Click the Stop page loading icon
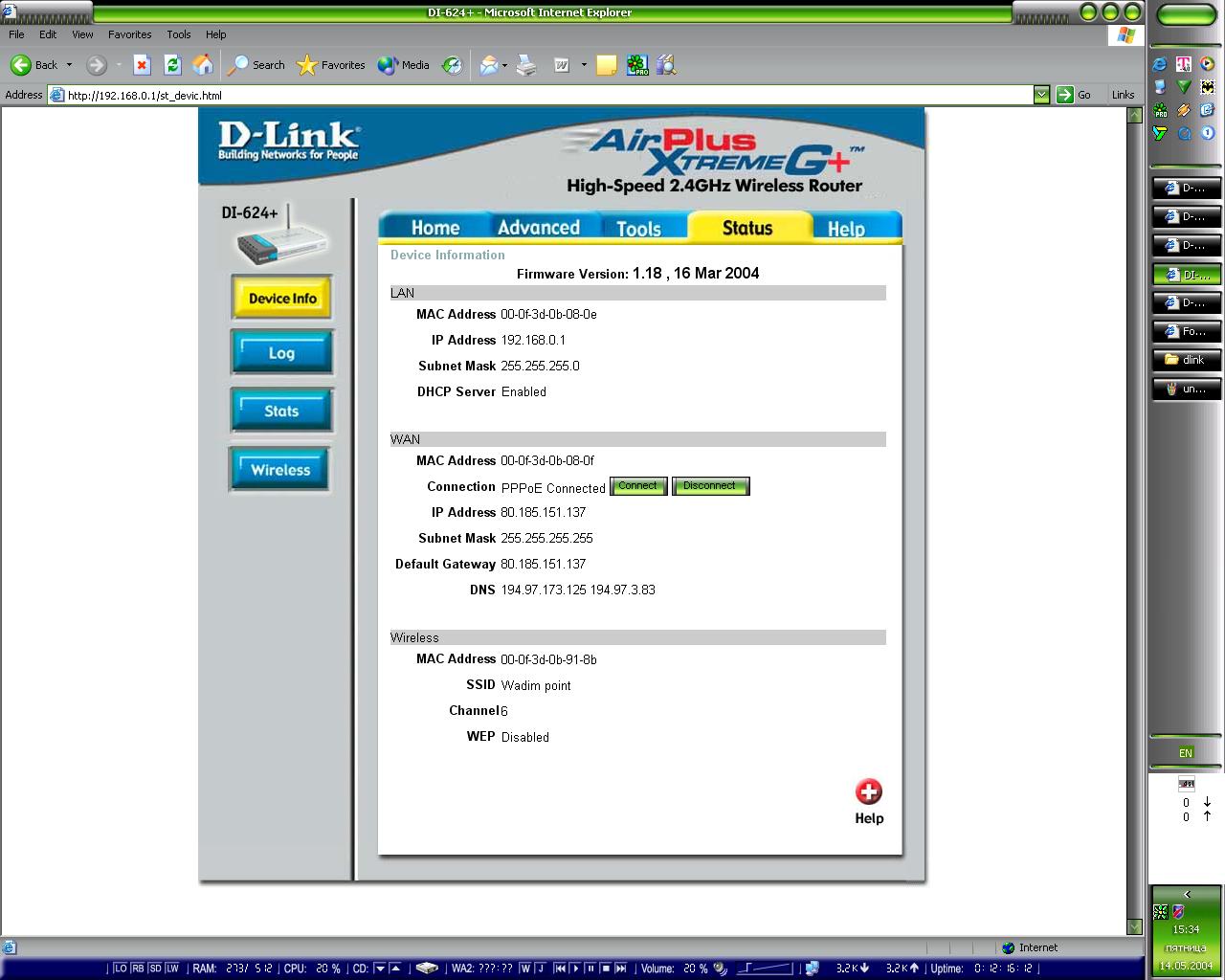Screen dimensions: 1225x980 click(142, 65)
